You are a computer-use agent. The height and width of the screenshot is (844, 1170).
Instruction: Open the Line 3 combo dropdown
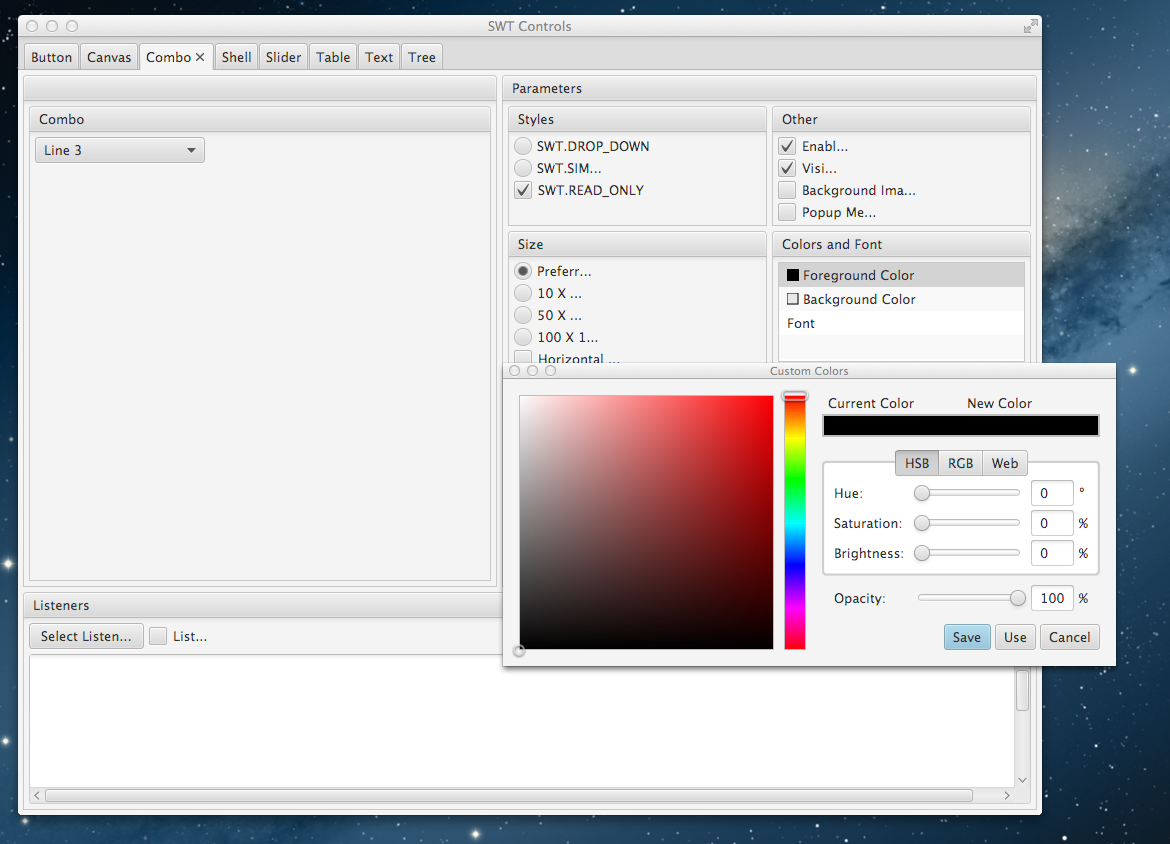119,150
